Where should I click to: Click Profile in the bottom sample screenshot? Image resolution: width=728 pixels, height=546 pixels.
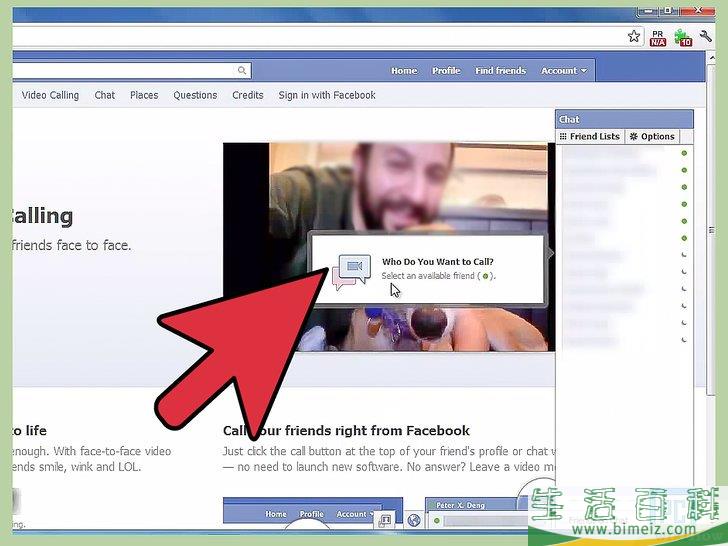click(312, 514)
